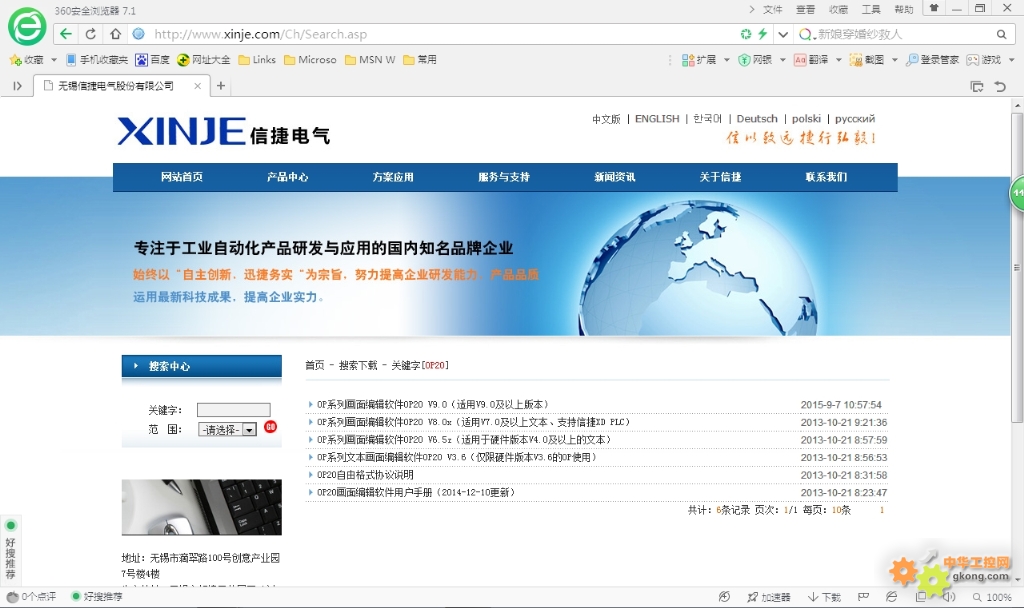Open the 工具 menu
The width and height of the screenshot is (1024, 608).
pyautogui.click(x=871, y=9)
